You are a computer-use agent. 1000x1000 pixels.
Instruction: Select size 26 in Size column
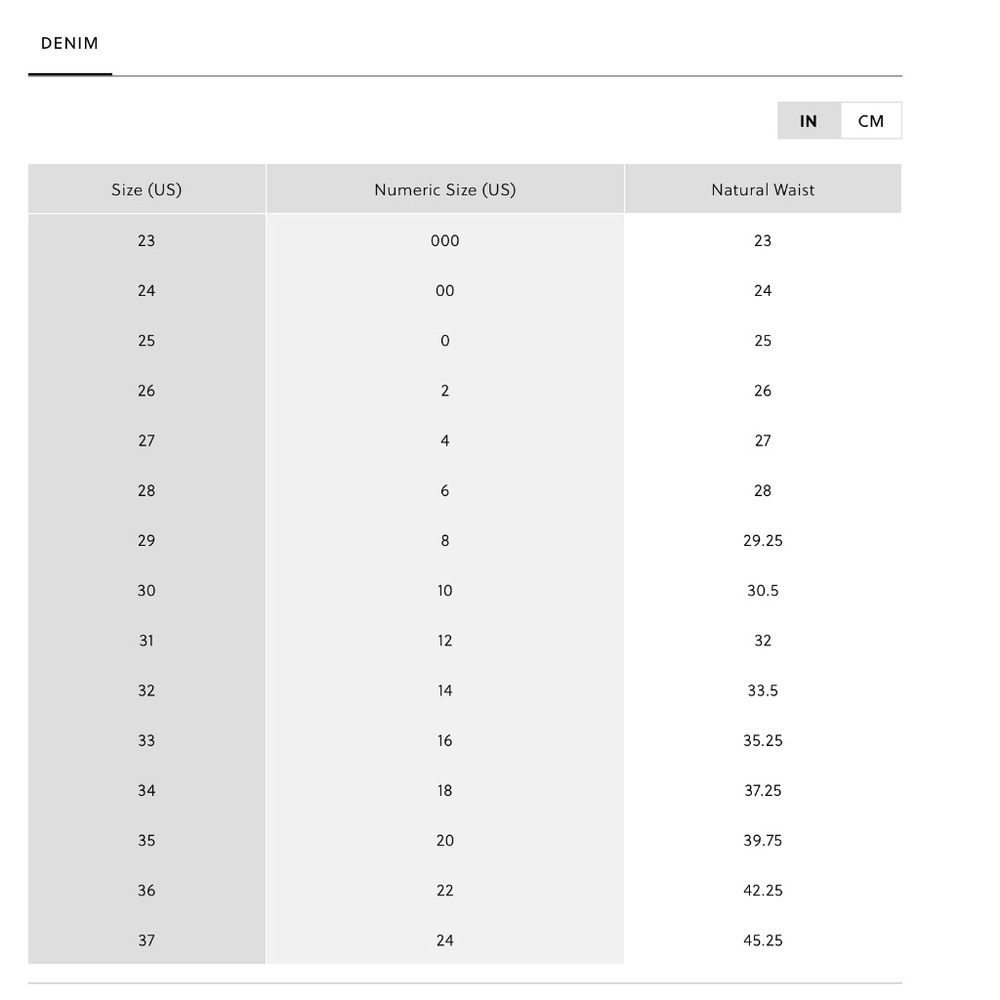(x=147, y=390)
